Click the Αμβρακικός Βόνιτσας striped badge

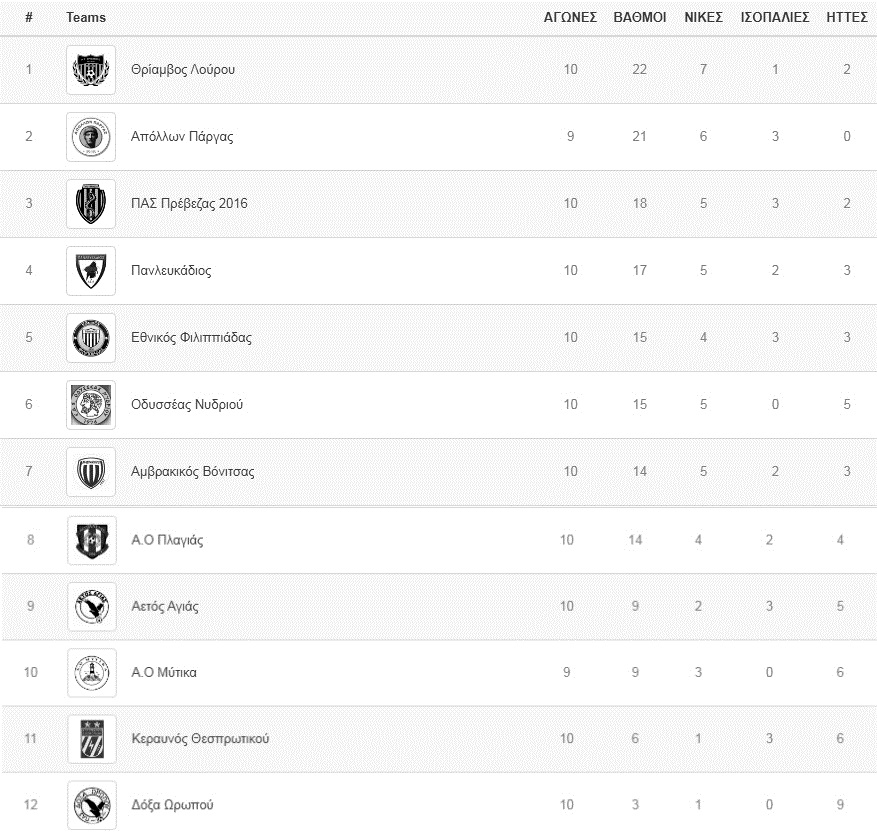pyautogui.click(x=91, y=472)
